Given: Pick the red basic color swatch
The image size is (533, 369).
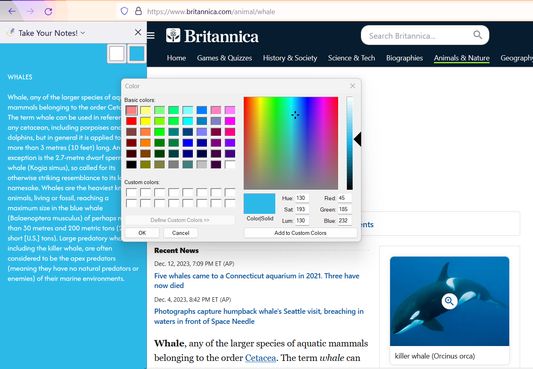Looking at the screenshot, I should (x=132, y=121).
